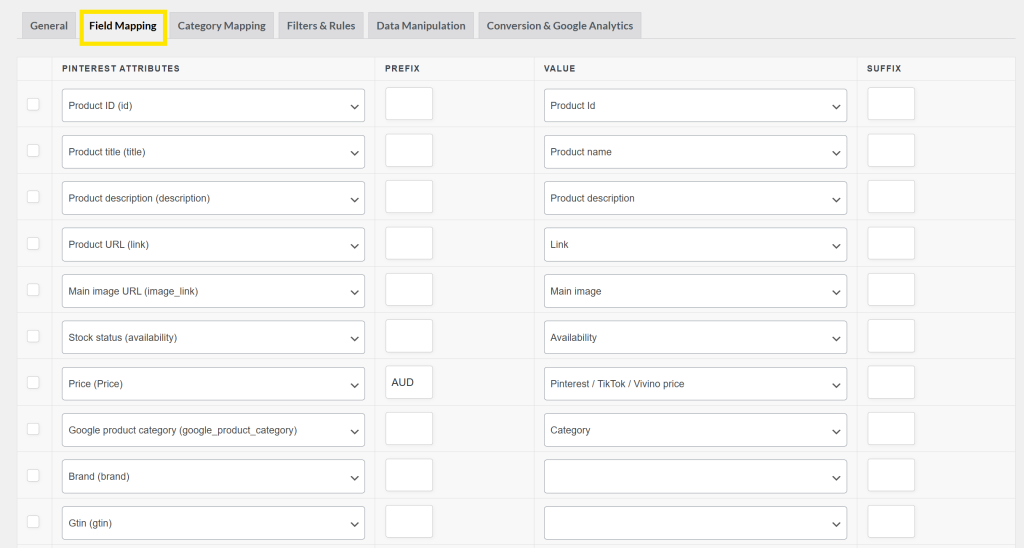Expand the Product ID (id) attribute dropdown

[x=213, y=106]
